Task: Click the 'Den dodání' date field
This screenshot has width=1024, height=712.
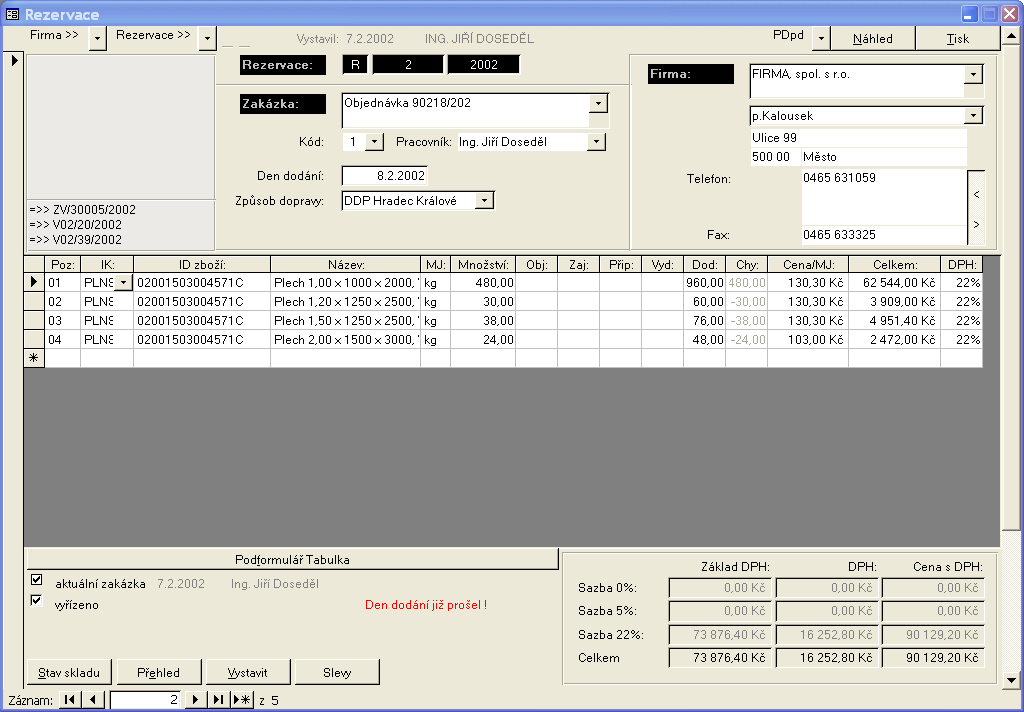Action: (384, 176)
